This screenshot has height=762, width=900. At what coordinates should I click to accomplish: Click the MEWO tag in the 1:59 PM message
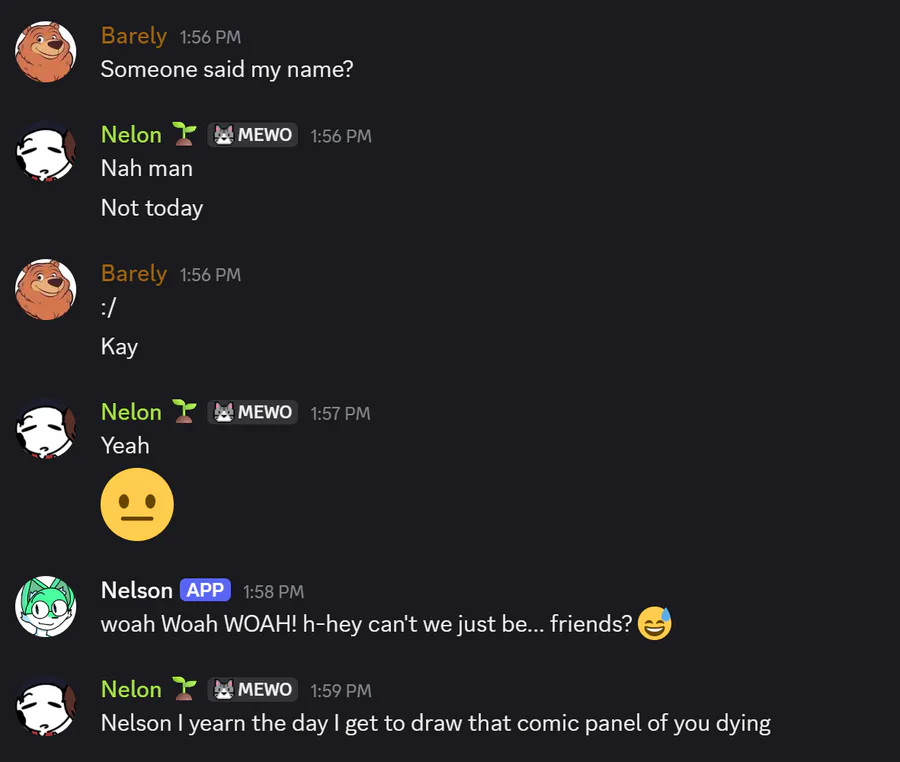pos(253,689)
